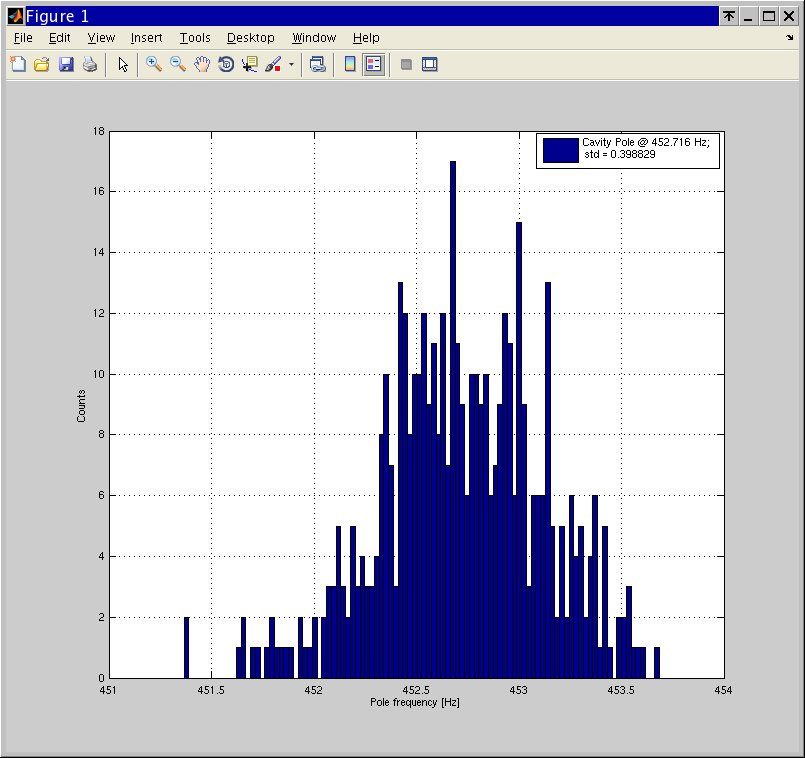The width and height of the screenshot is (805, 758).
Task: Dock figure using menu bar arrow
Action: [x=790, y=37]
